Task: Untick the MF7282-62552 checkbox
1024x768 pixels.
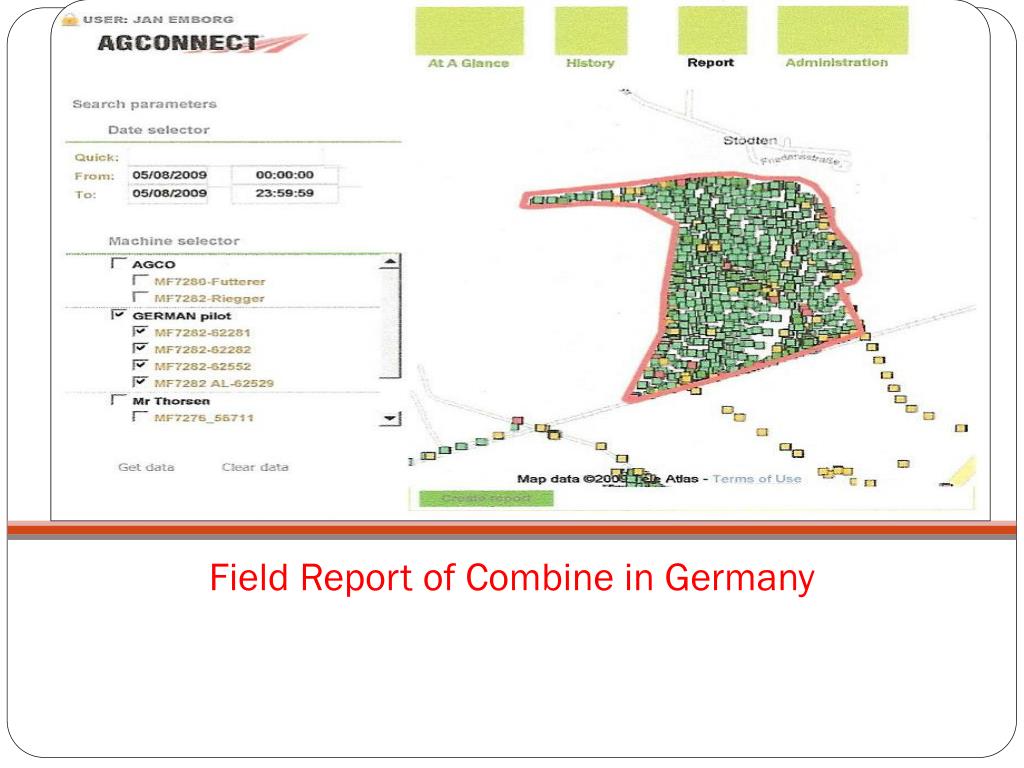Action: click(x=139, y=366)
